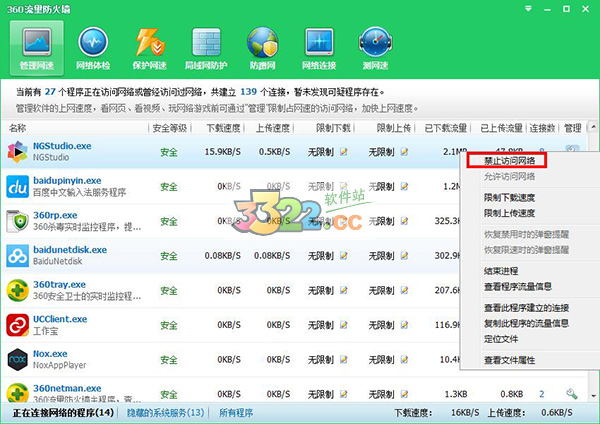The width and height of the screenshot is (600, 424).
Task: Open baidunetdisk.exe program name link
Action: click(70, 250)
